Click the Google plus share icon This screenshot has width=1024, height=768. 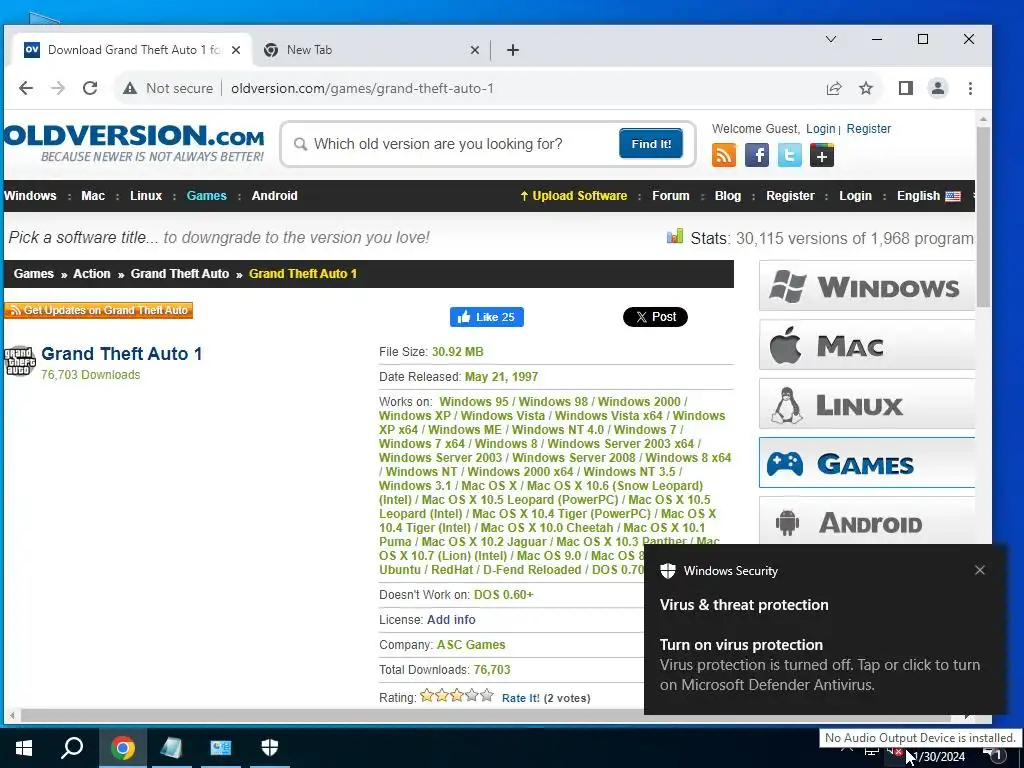[822, 155]
